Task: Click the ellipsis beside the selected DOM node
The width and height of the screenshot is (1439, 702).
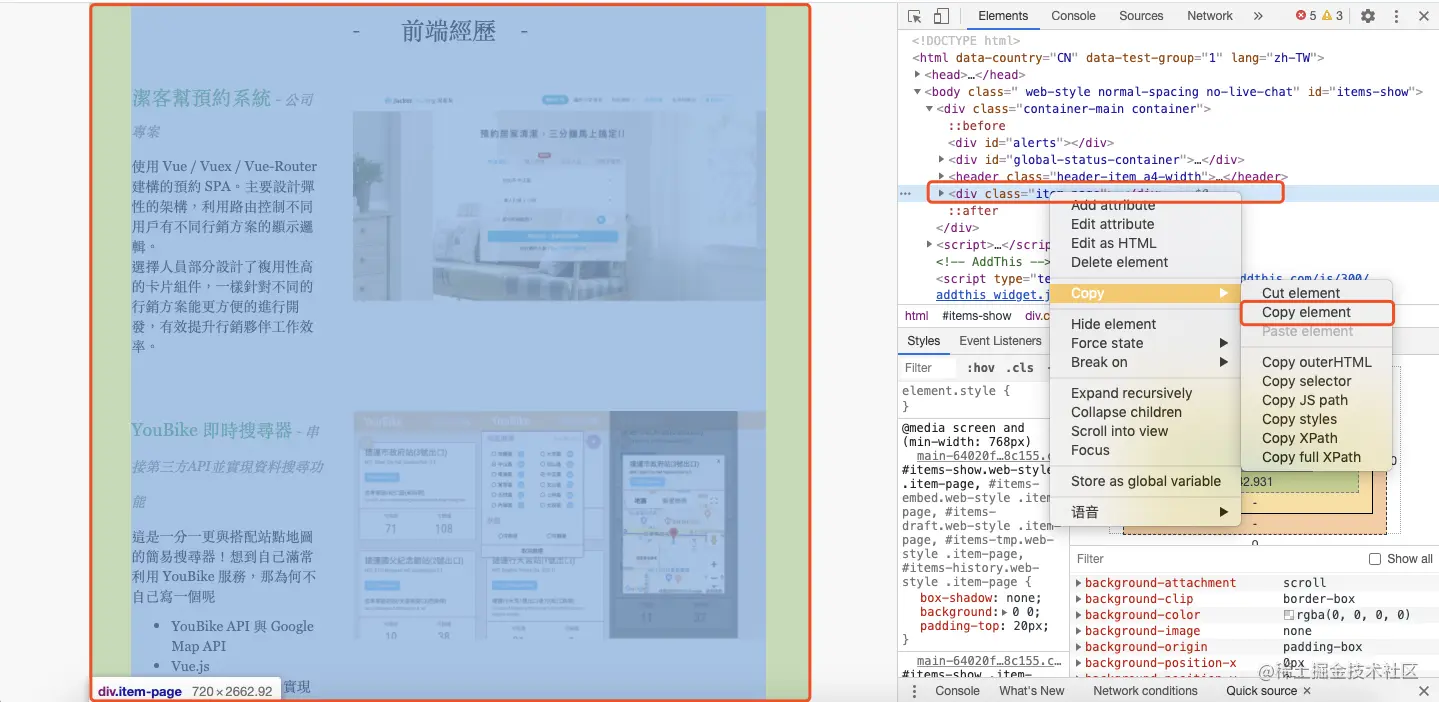Action: coord(906,194)
